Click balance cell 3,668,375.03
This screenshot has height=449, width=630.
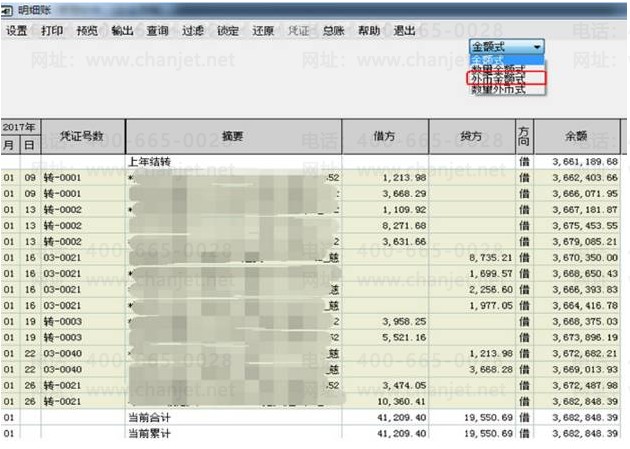coord(585,322)
